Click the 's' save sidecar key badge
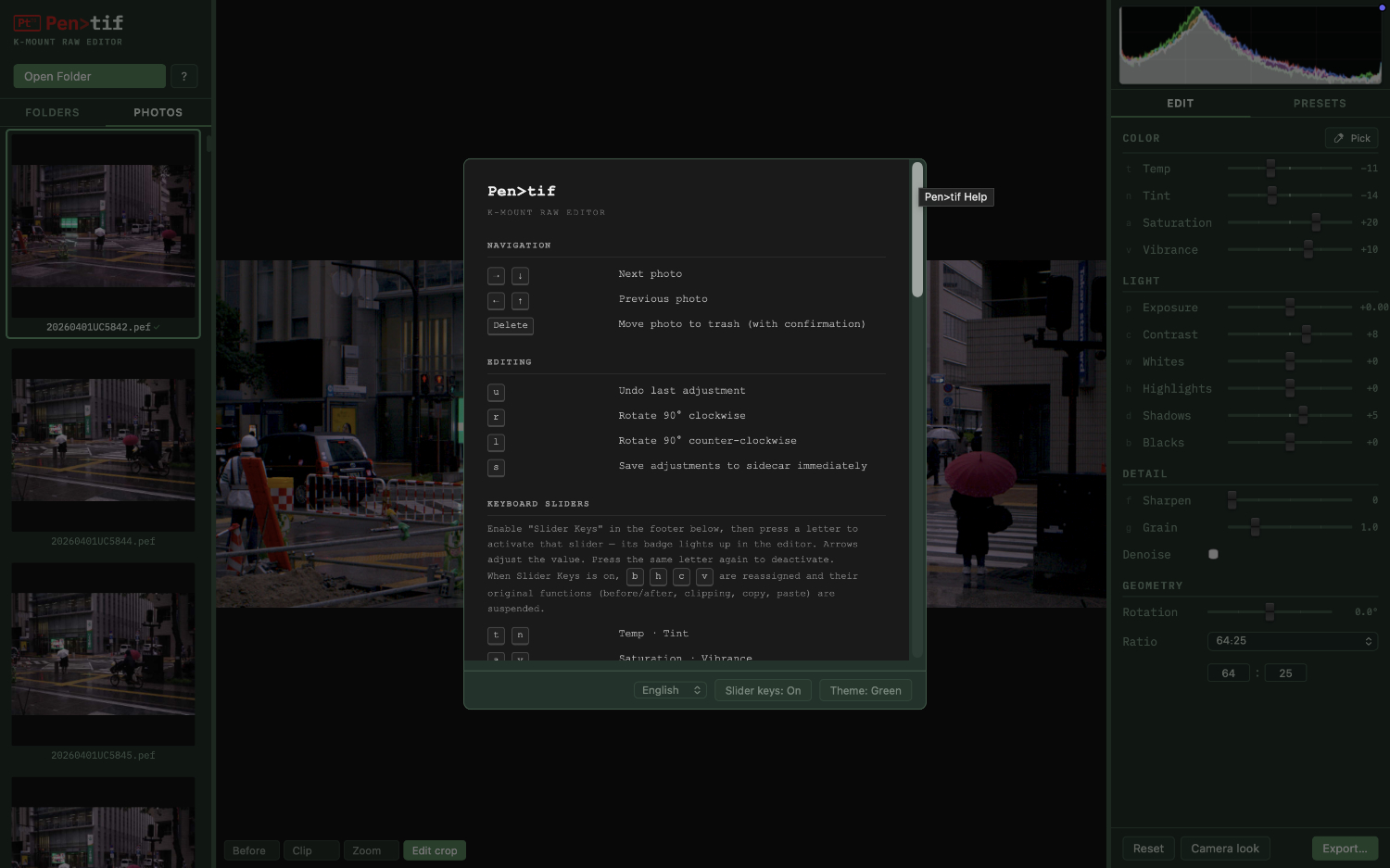The image size is (1390, 868). (496, 467)
